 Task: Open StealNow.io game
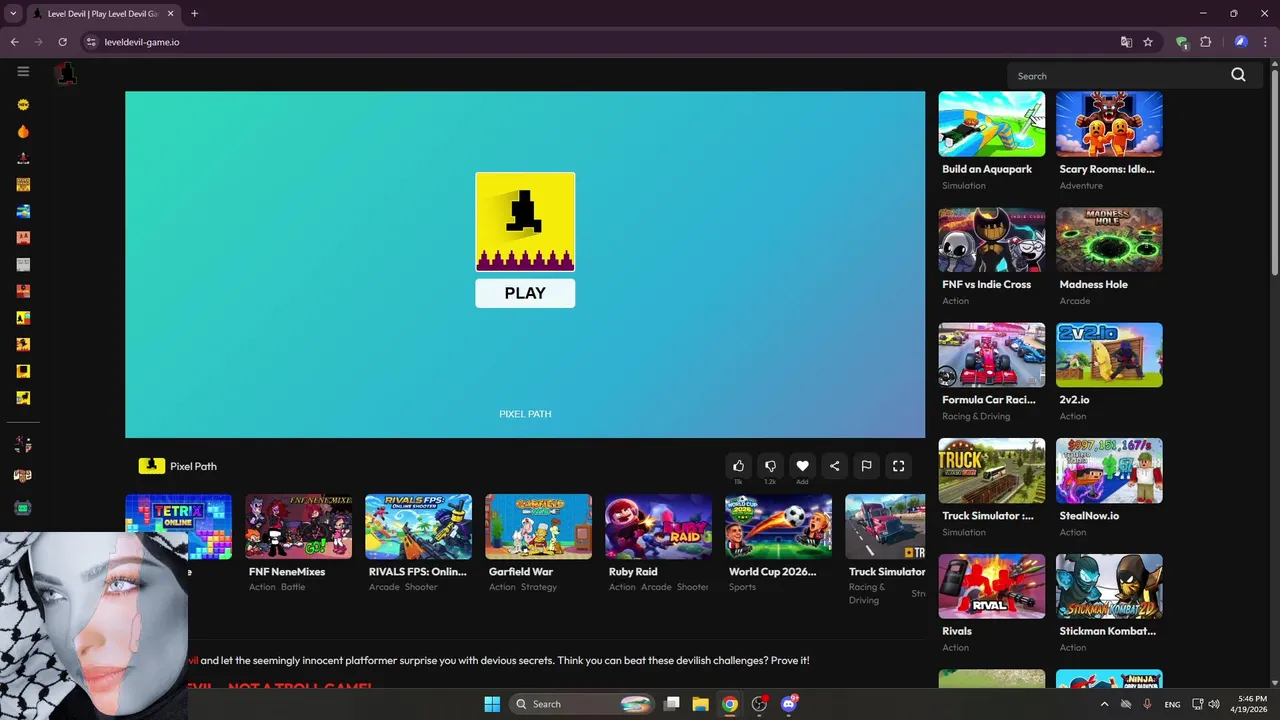pyautogui.click(x=1109, y=471)
